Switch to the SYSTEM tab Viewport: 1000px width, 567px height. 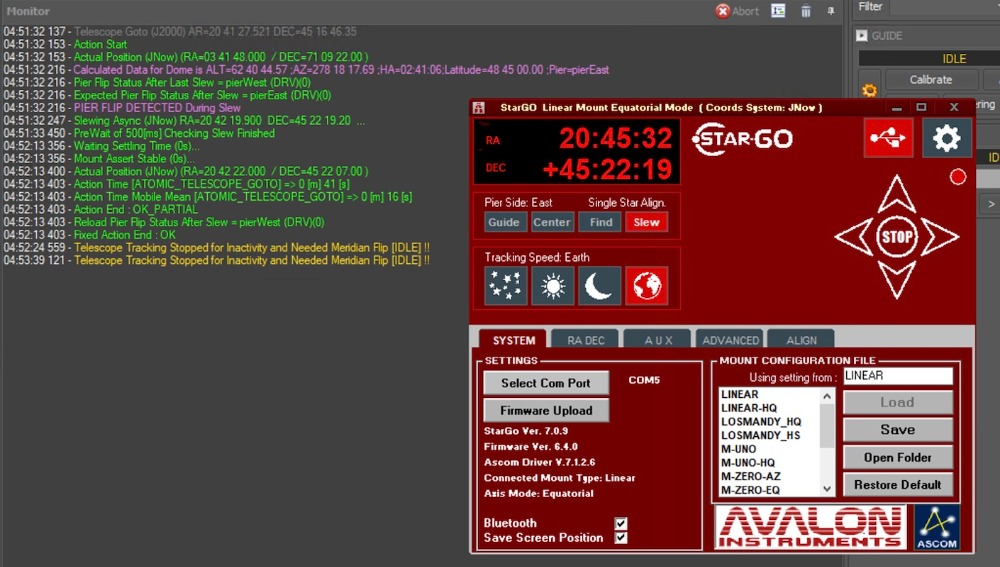(513, 340)
